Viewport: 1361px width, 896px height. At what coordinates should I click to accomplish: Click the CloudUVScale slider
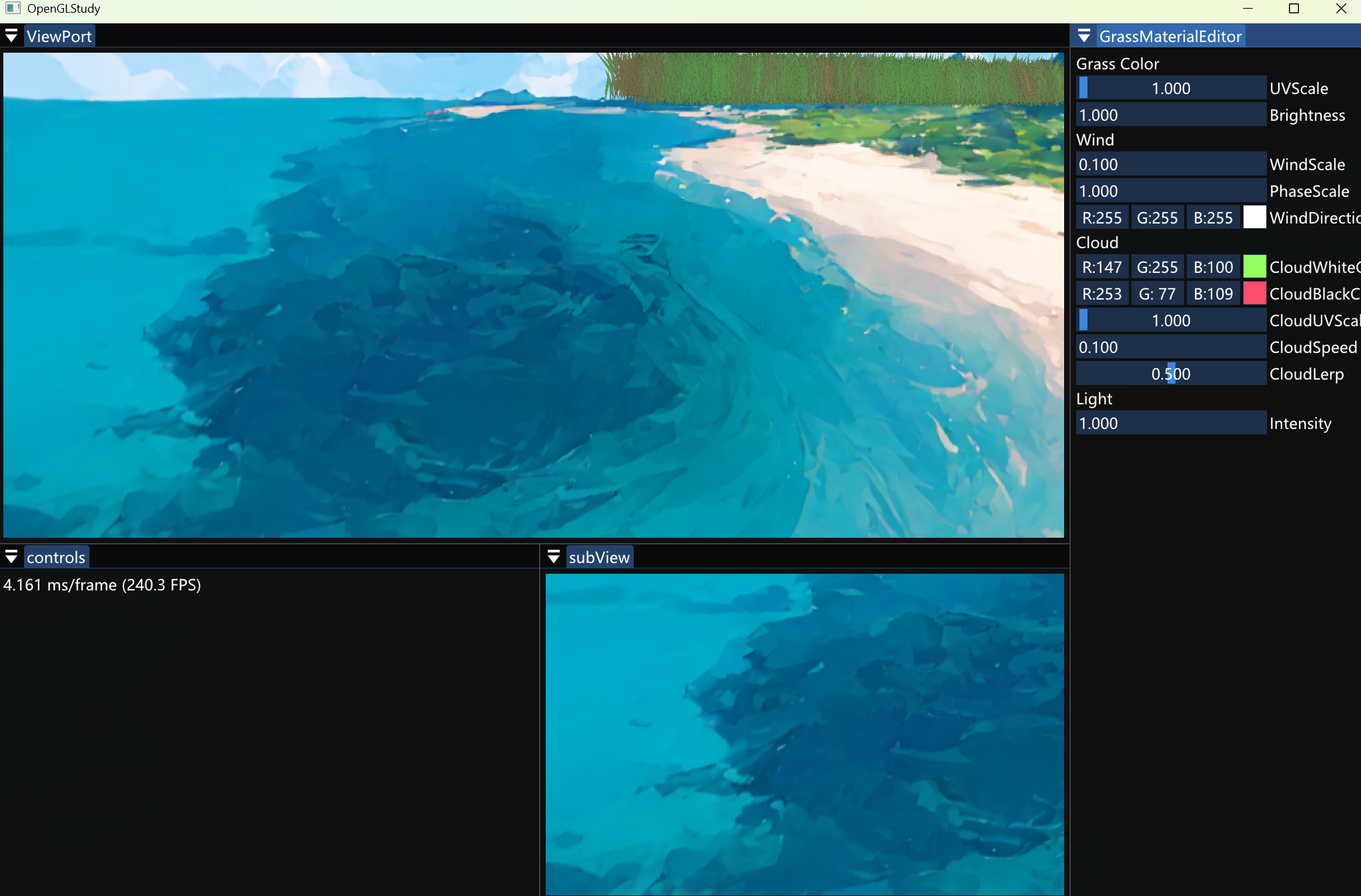[1171, 320]
